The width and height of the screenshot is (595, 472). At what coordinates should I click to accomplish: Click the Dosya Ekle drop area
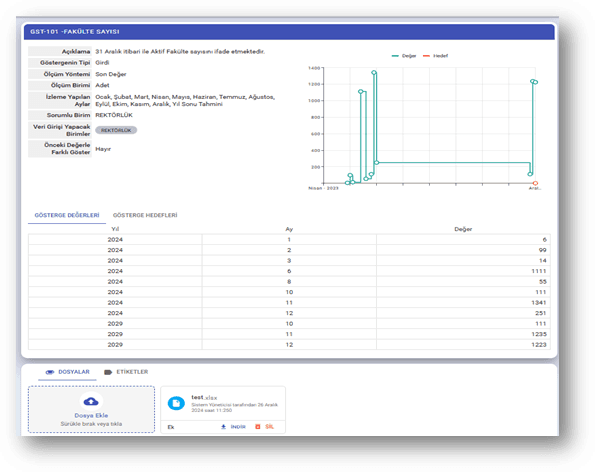point(91,409)
